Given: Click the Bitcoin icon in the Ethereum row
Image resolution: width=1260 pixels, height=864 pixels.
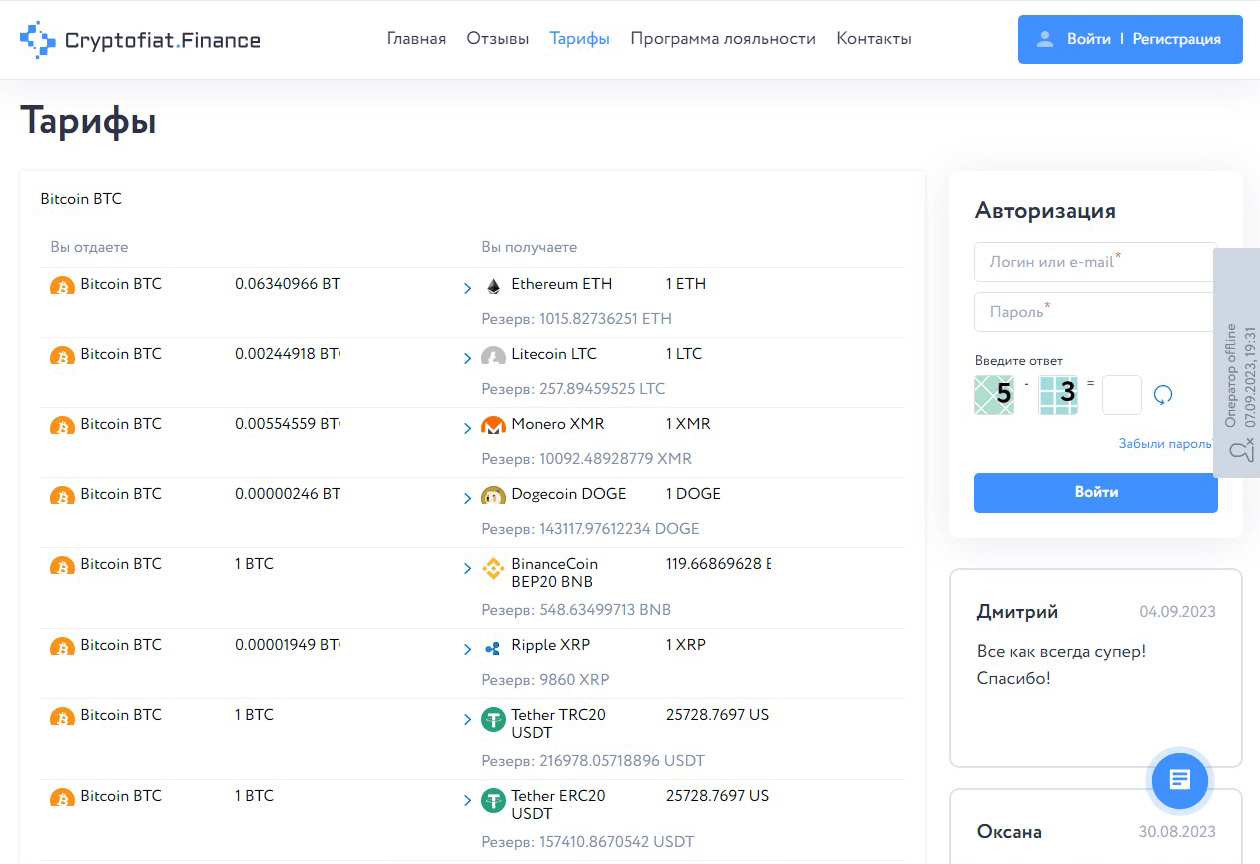Looking at the screenshot, I should 62,285.
